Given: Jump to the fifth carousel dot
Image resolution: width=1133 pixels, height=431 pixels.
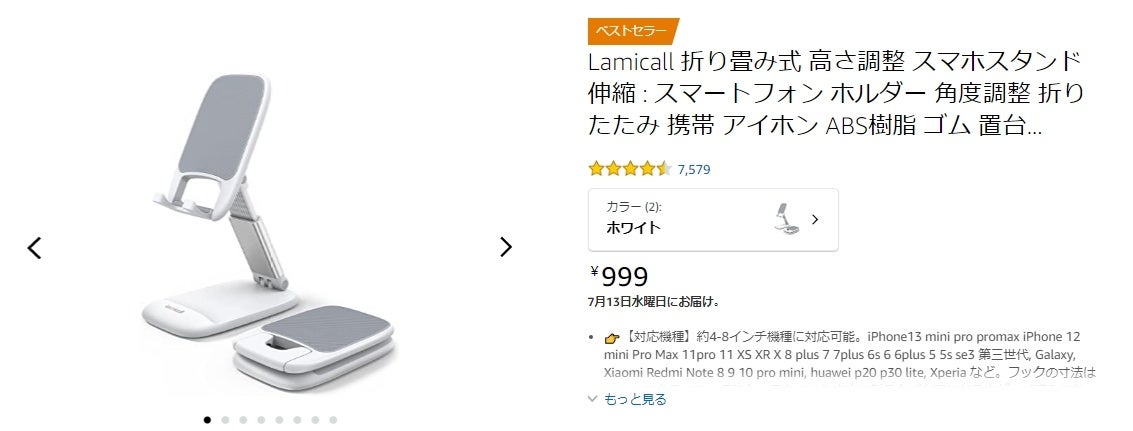Looking at the screenshot, I should [x=279, y=420].
